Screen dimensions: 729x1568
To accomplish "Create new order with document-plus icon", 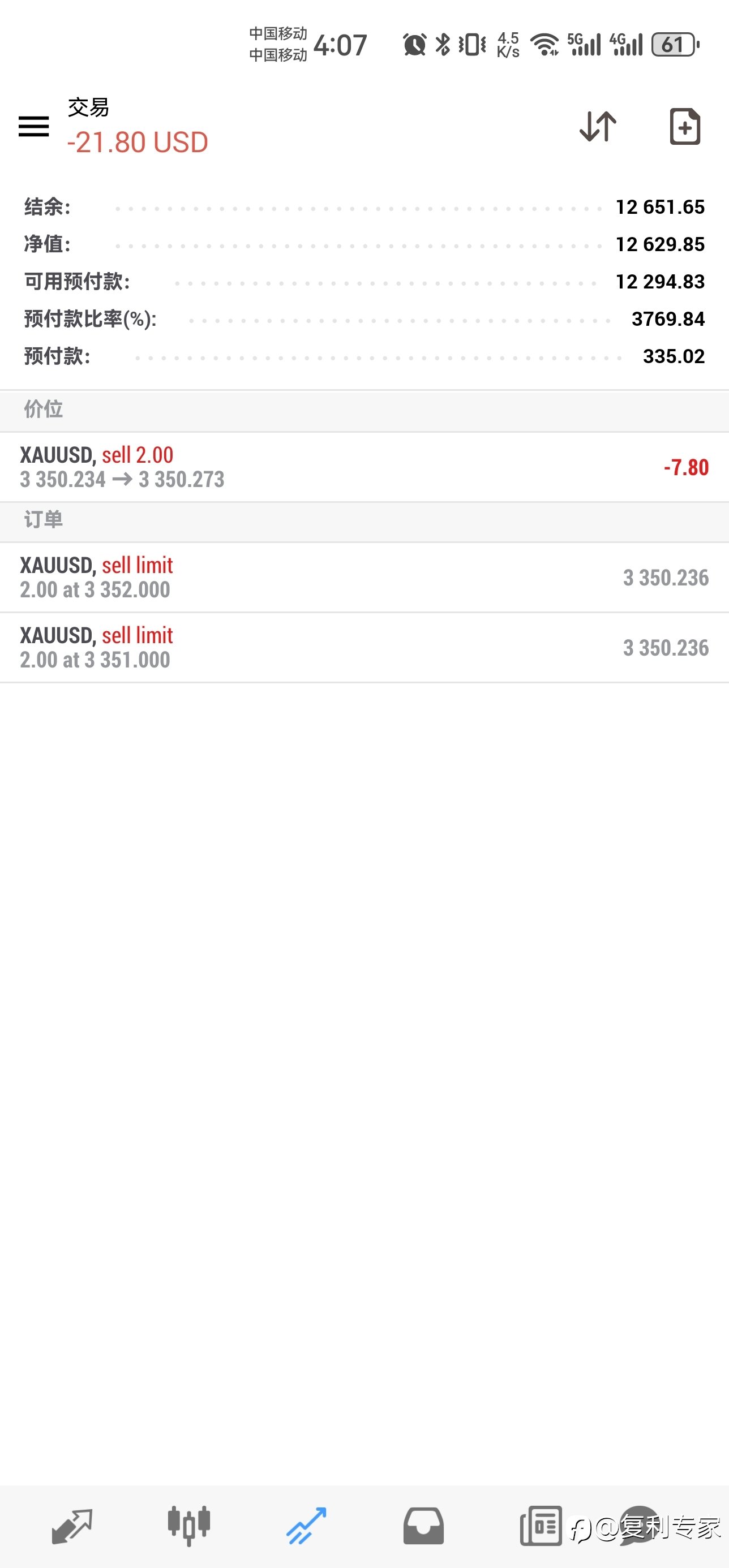I will tap(684, 126).
